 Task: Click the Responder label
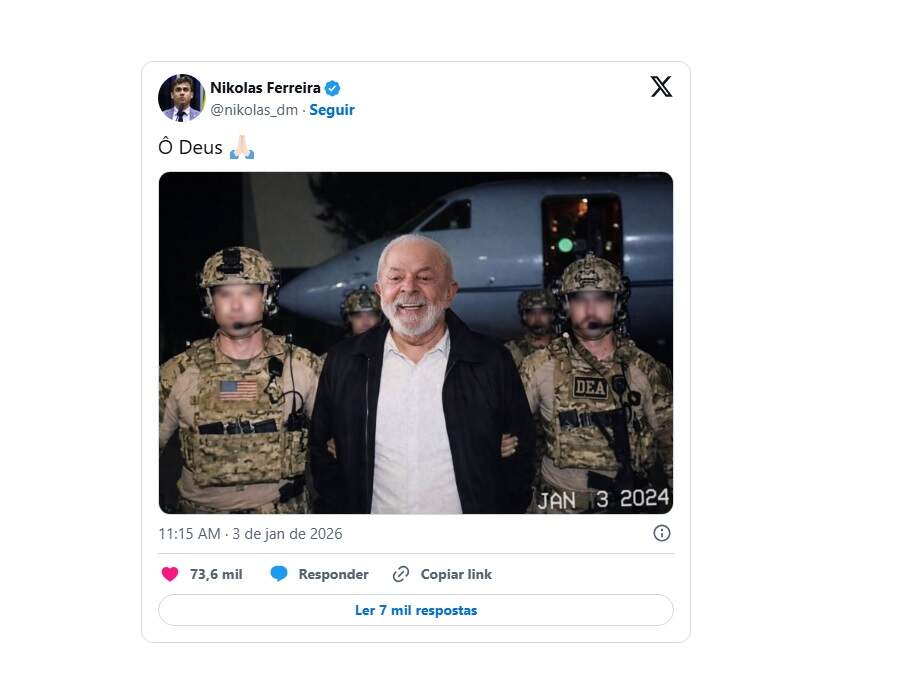333,574
